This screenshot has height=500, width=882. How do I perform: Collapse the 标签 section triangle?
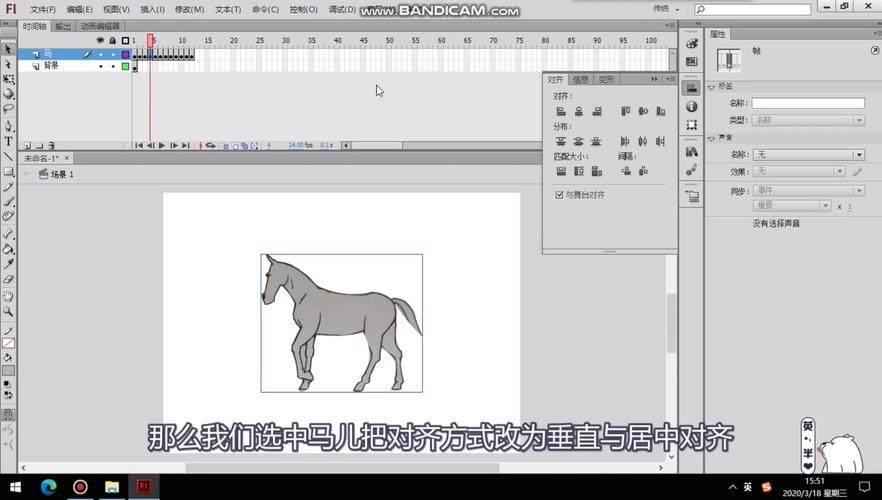click(712, 87)
